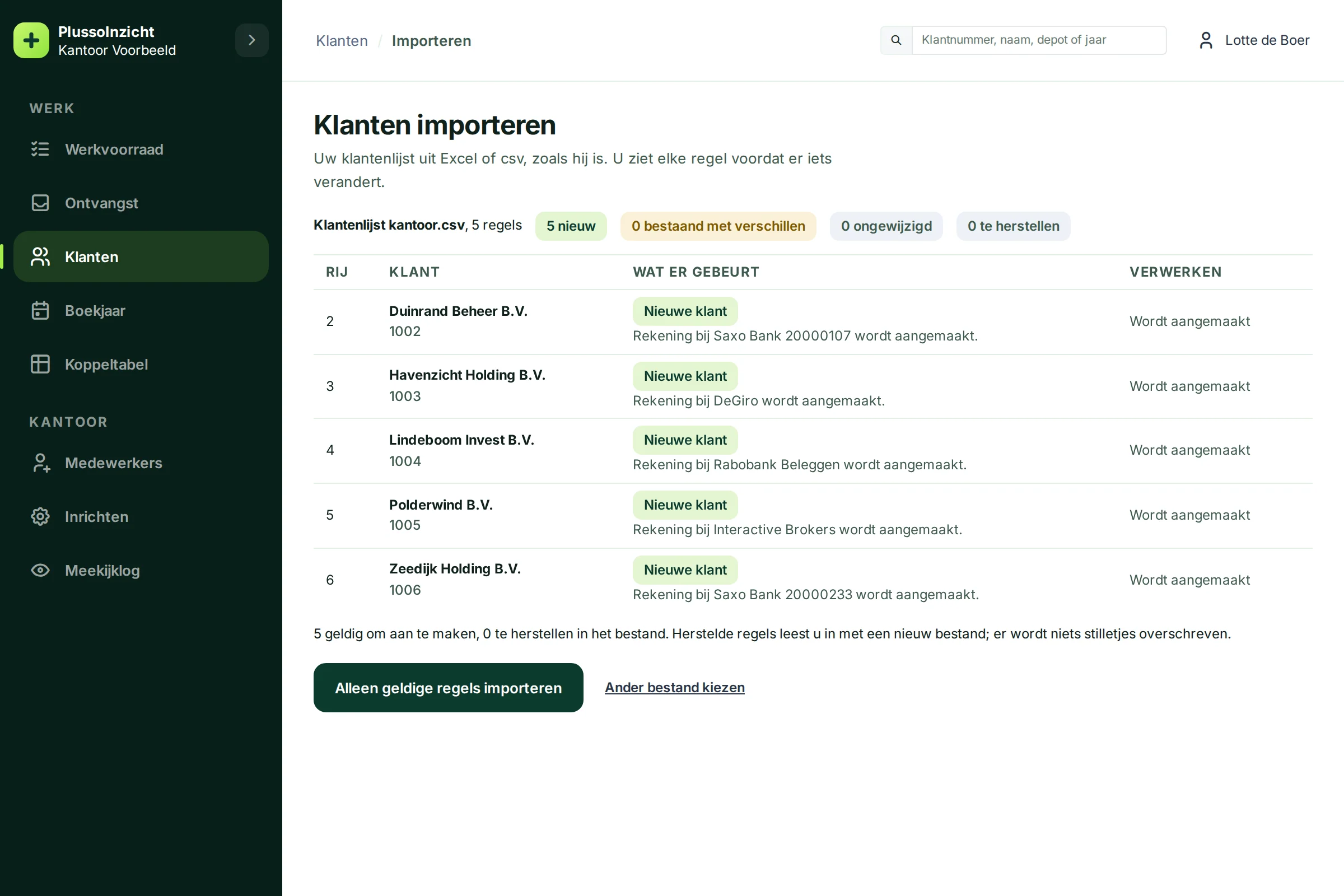Viewport: 1344px width, 896px height.
Task: Go to Koppeltabel menu item
Action: 141,364
